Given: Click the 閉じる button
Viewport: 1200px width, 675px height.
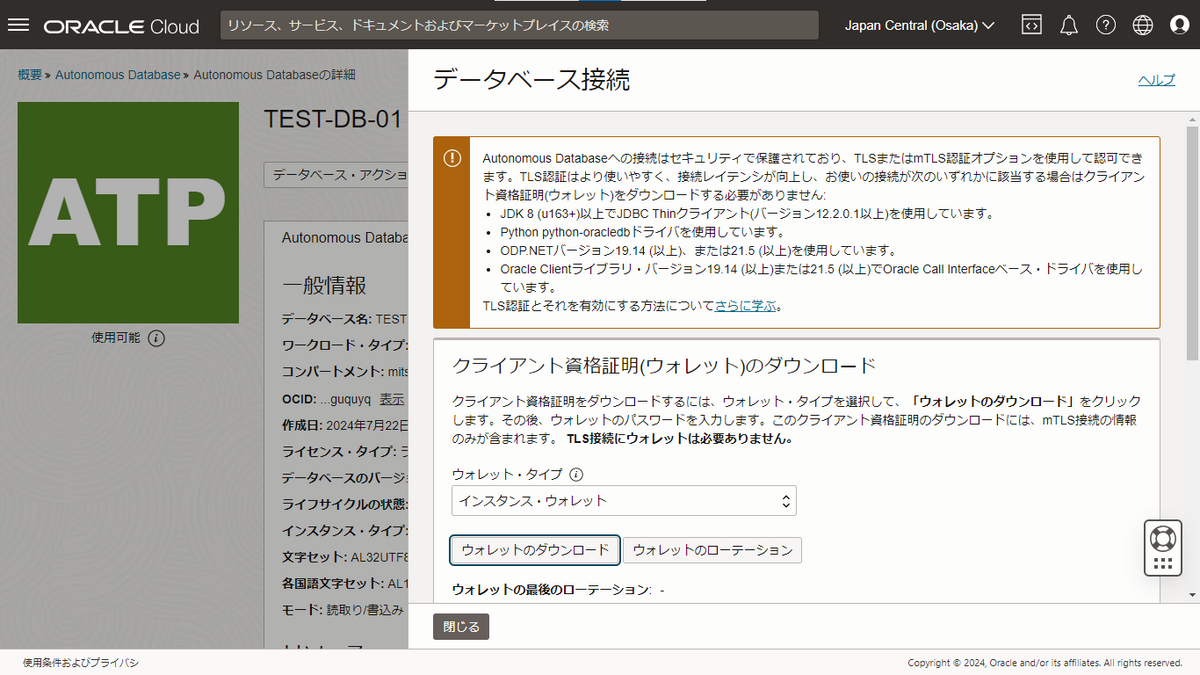Looking at the screenshot, I should 461,627.
